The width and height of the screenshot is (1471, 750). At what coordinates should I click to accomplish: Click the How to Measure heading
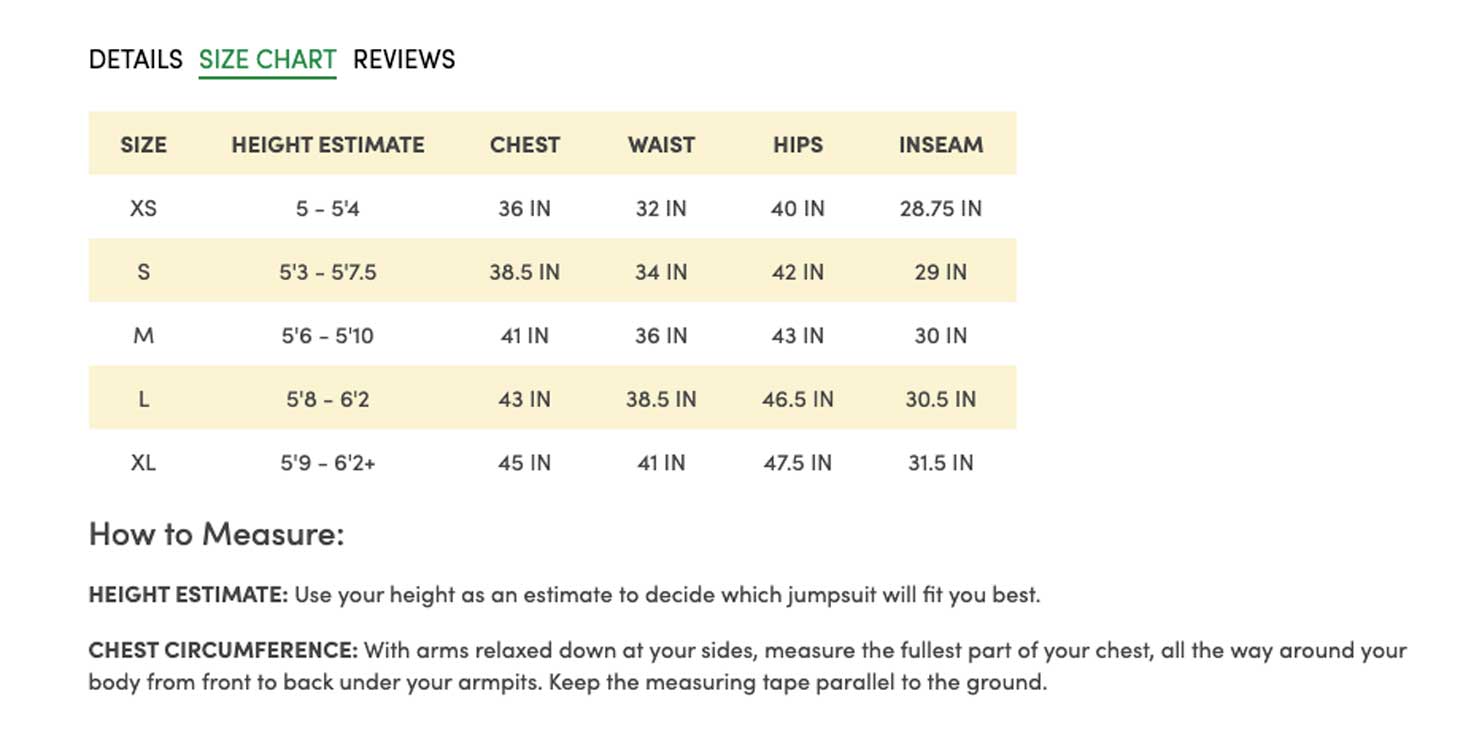point(217,533)
